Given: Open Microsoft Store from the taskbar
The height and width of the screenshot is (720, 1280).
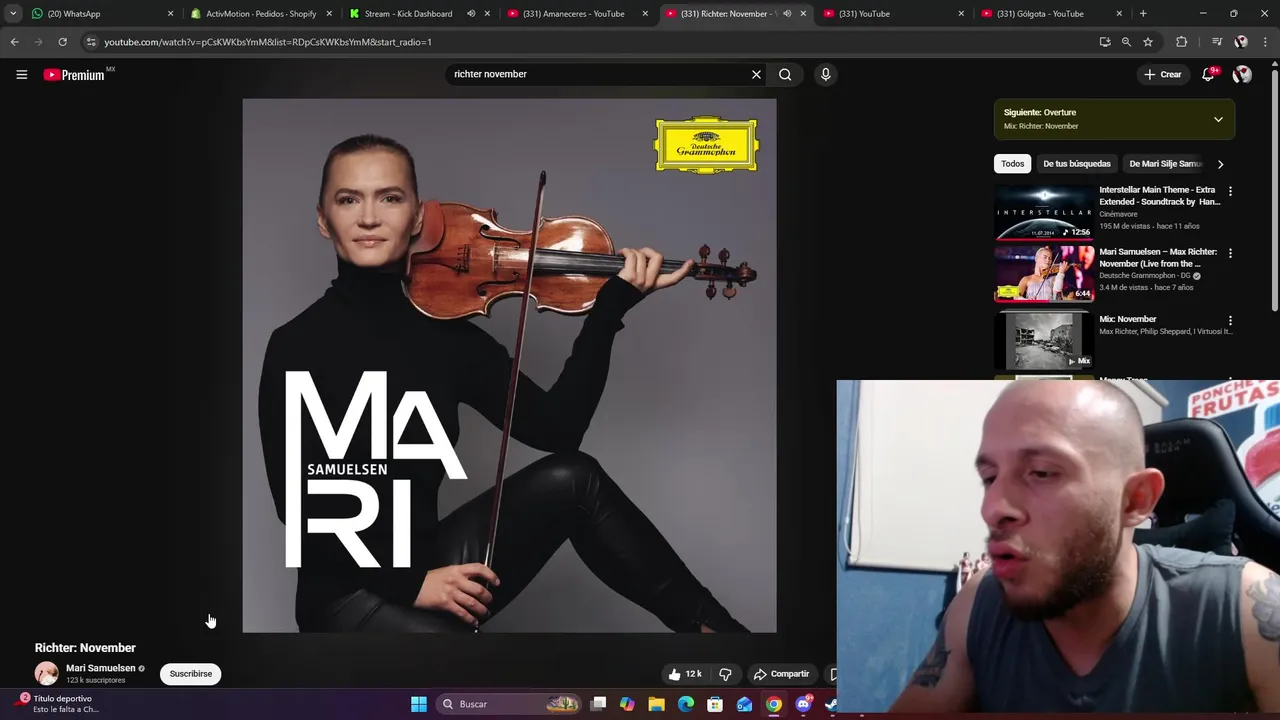Looking at the screenshot, I should pos(715,704).
